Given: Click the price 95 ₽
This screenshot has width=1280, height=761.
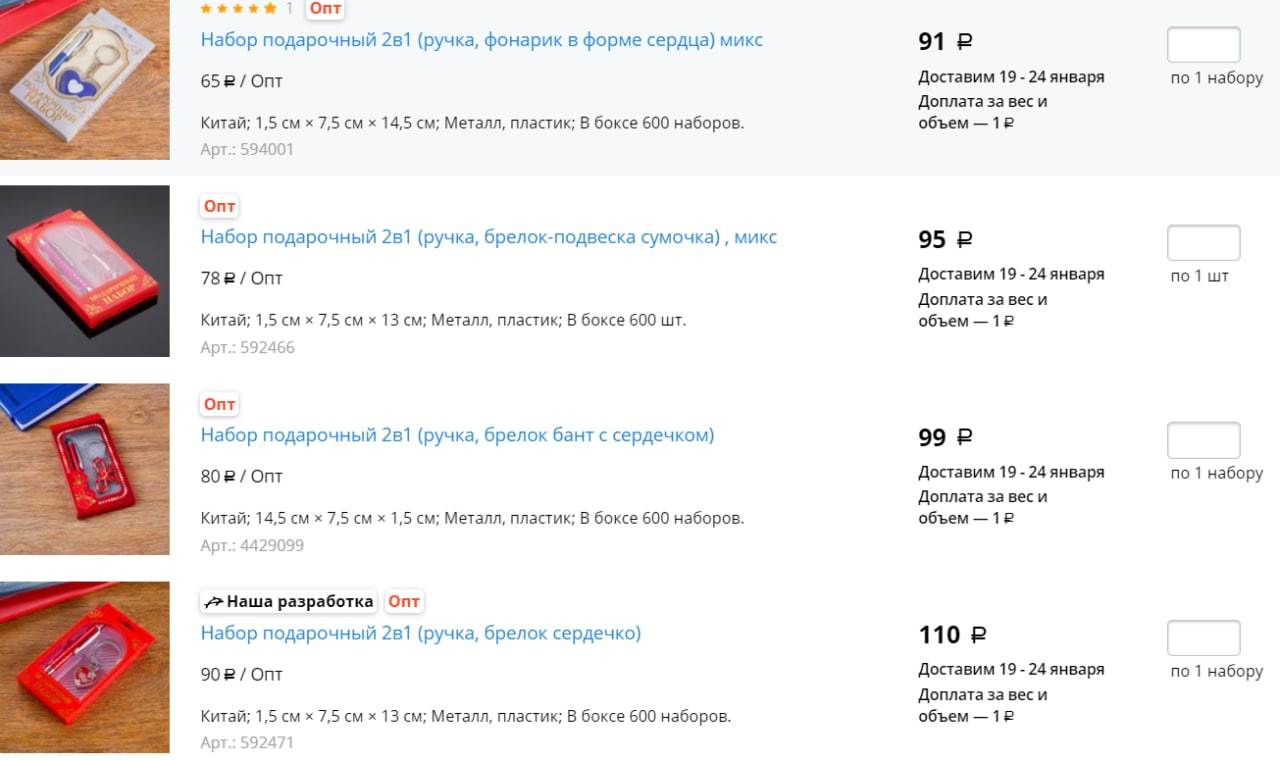Looking at the screenshot, I should pos(945,240).
